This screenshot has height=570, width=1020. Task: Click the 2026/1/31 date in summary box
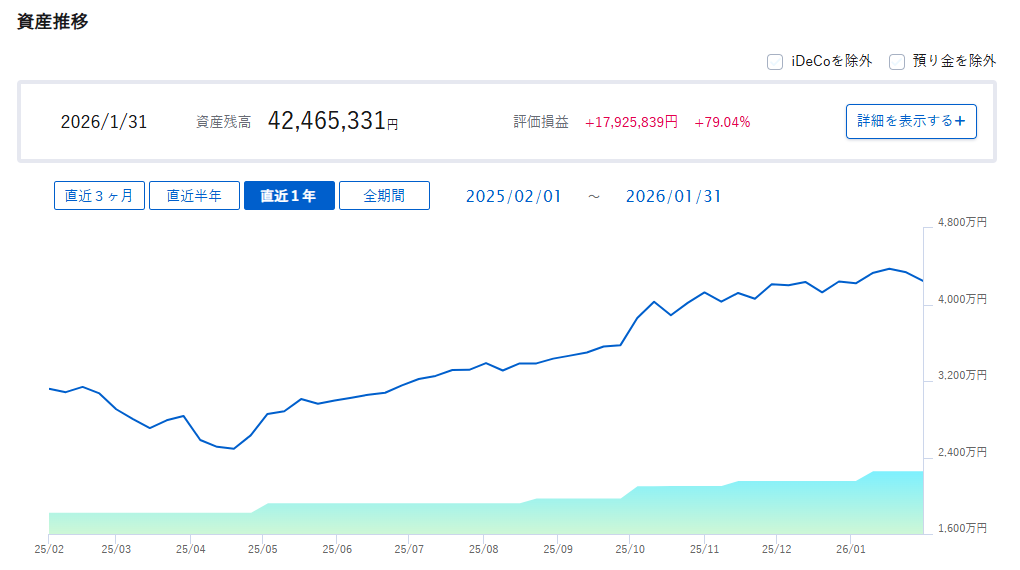[104, 122]
